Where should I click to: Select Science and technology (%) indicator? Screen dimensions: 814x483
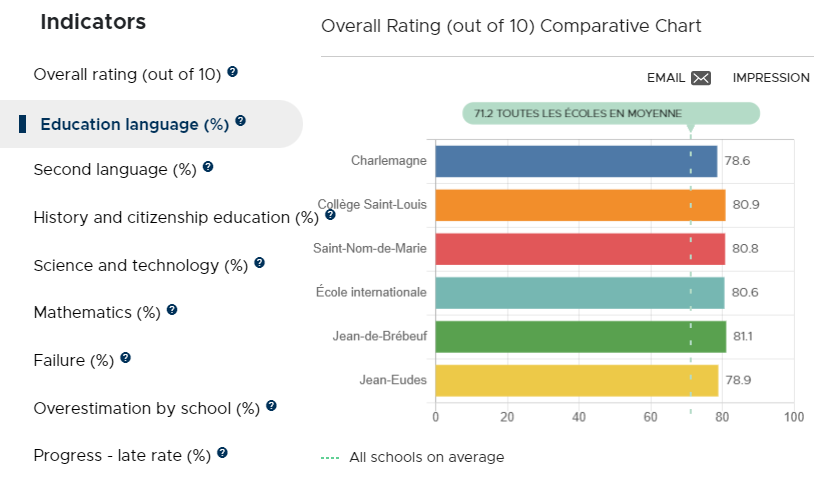[141, 265]
